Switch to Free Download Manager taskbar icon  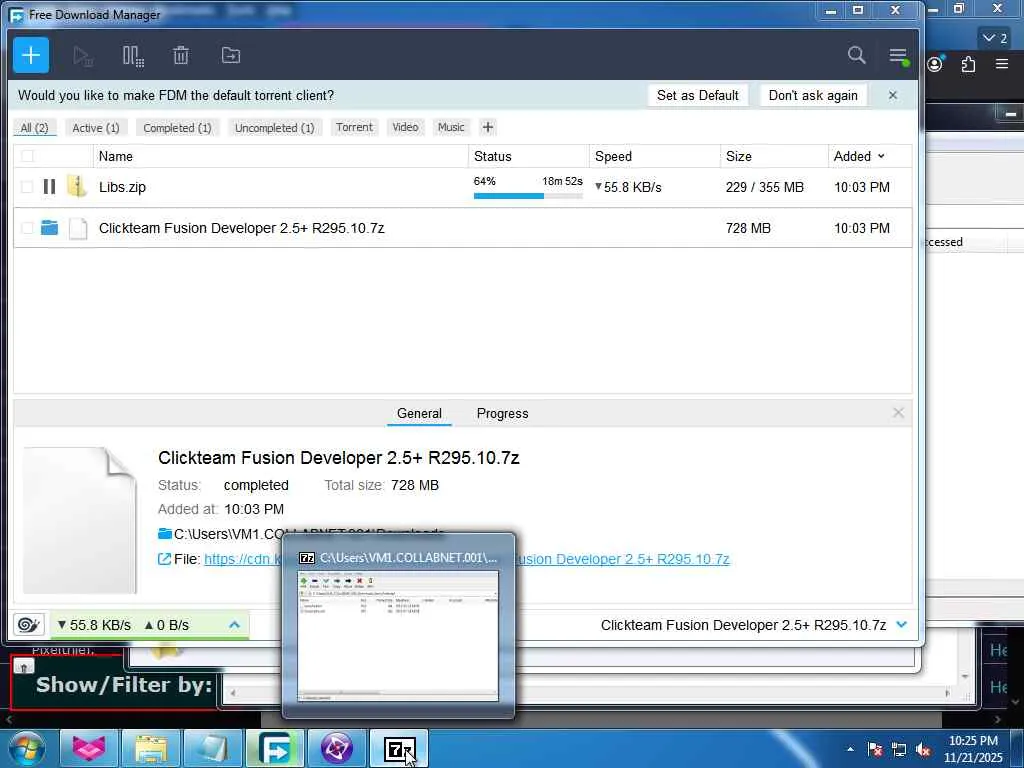274,748
